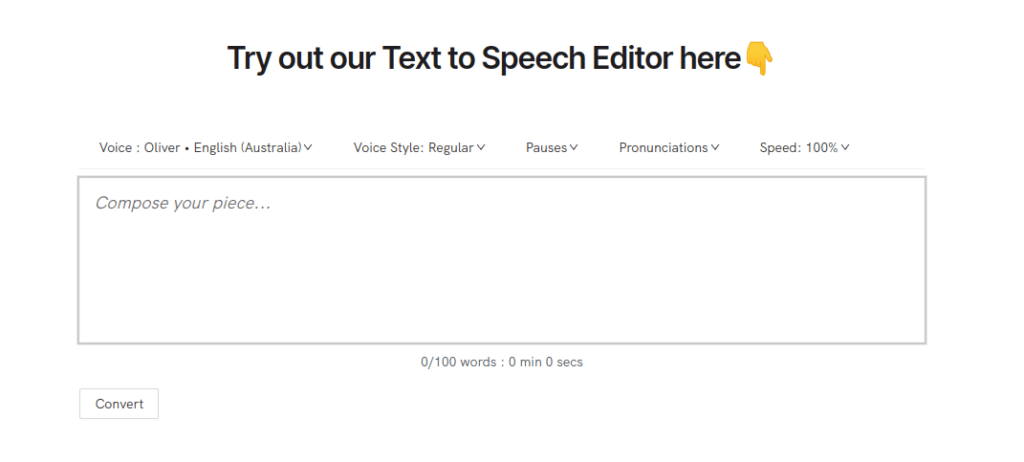This screenshot has height=462, width=1024.
Task: Open the Speed dropdown
Action: click(x=804, y=148)
